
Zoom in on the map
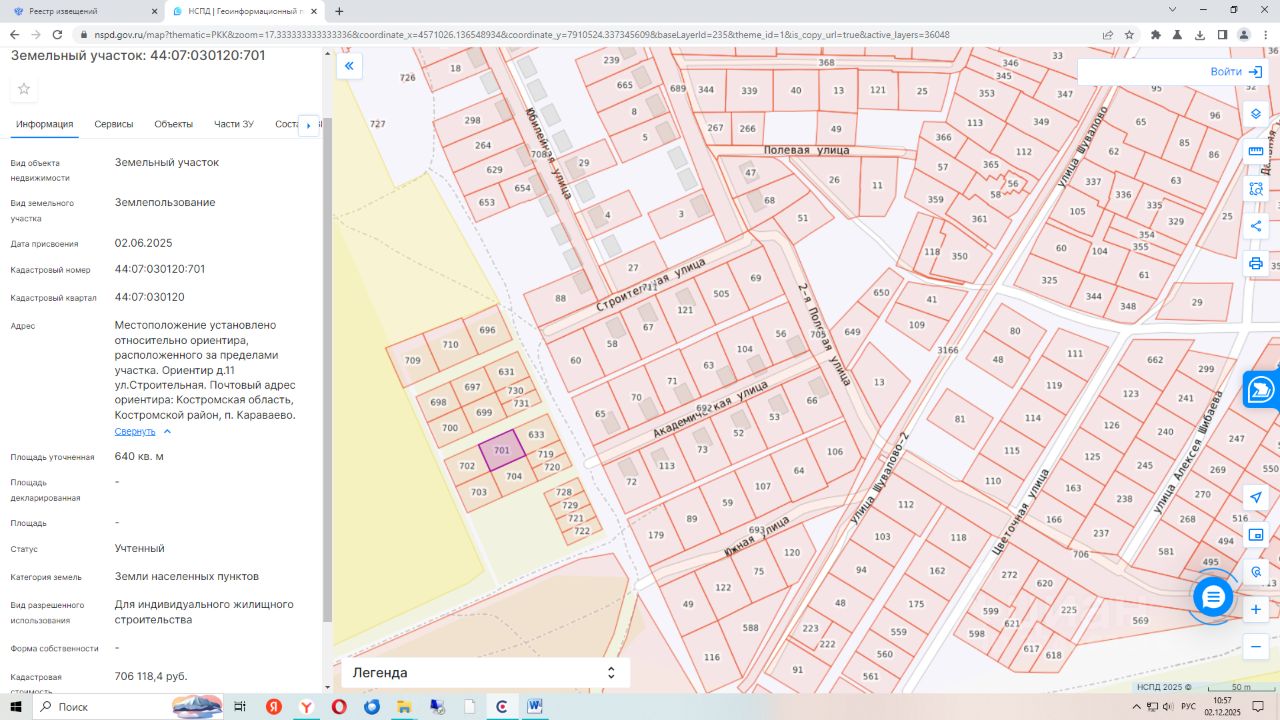[1256, 609]
